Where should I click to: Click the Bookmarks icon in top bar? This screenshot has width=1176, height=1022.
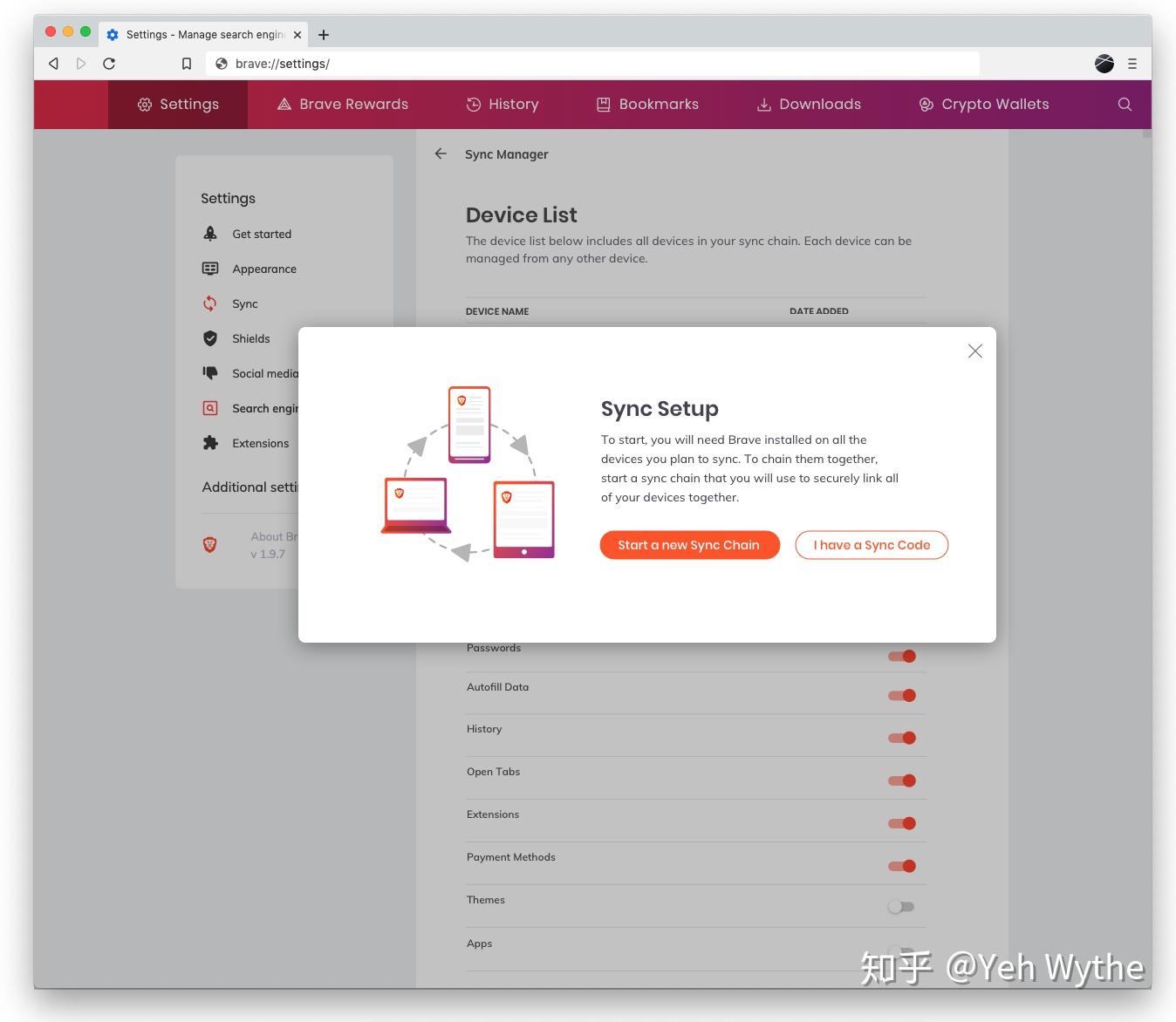click(603, 105)
